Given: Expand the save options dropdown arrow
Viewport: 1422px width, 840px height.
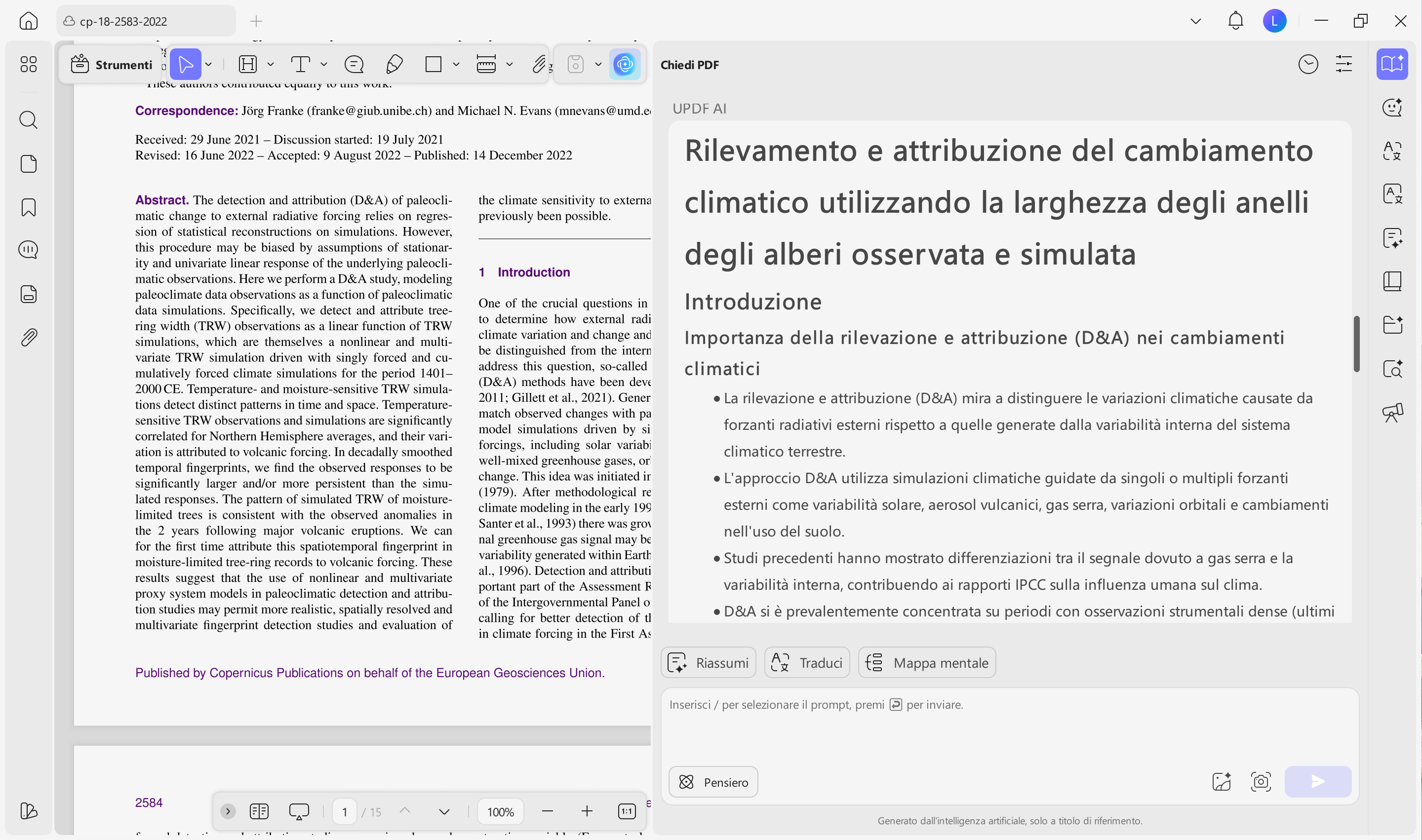Looking at the screenshot, I should (598, 65).
